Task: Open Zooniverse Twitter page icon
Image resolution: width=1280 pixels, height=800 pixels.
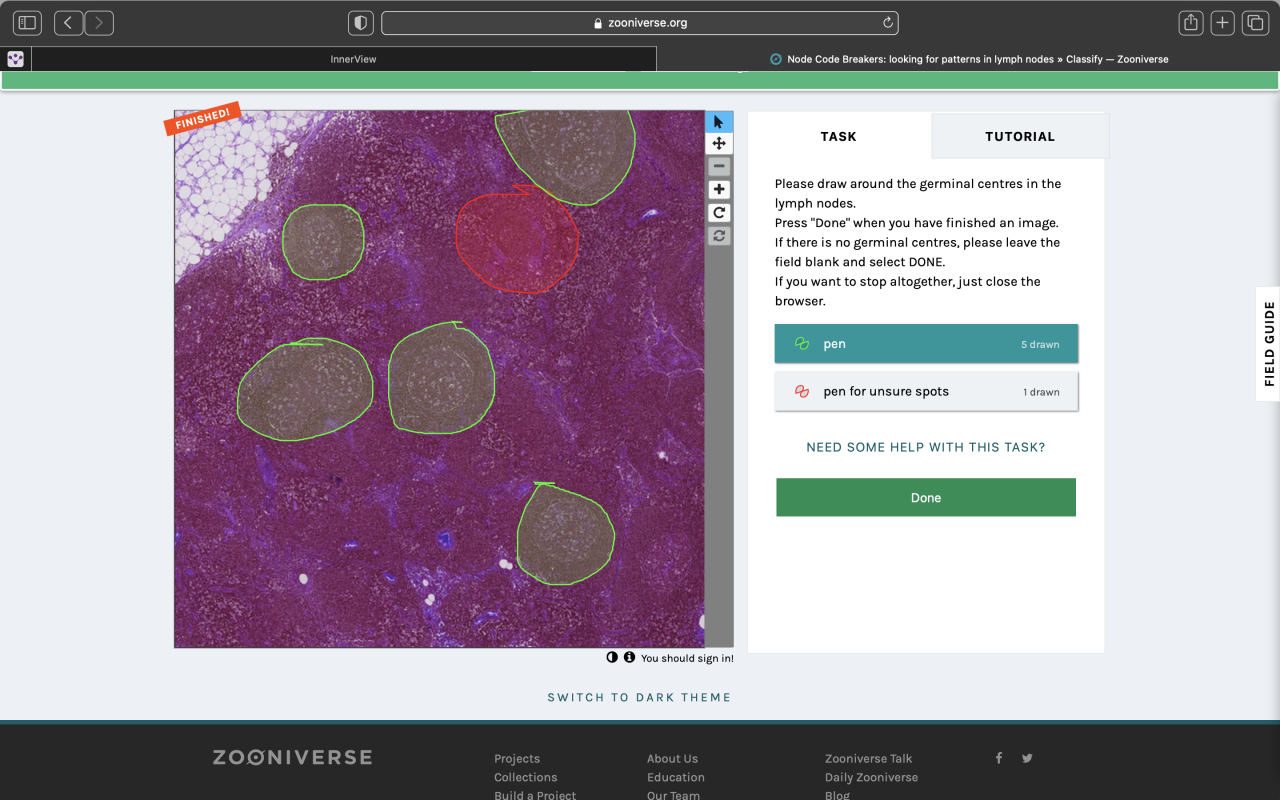Action: pos(1027,758)
